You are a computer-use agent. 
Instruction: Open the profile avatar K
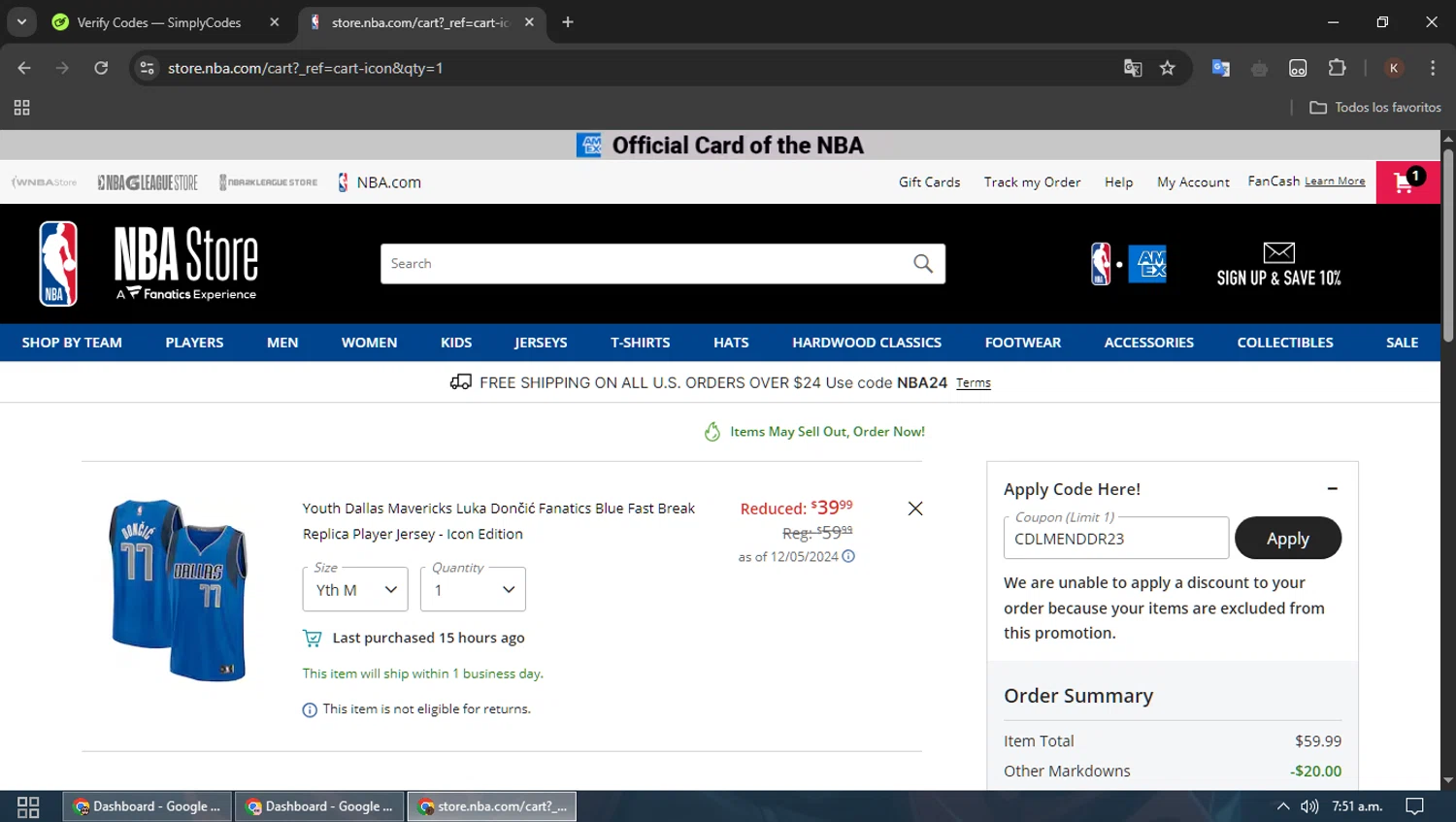pyautogui.click(x=1394, y=68)
